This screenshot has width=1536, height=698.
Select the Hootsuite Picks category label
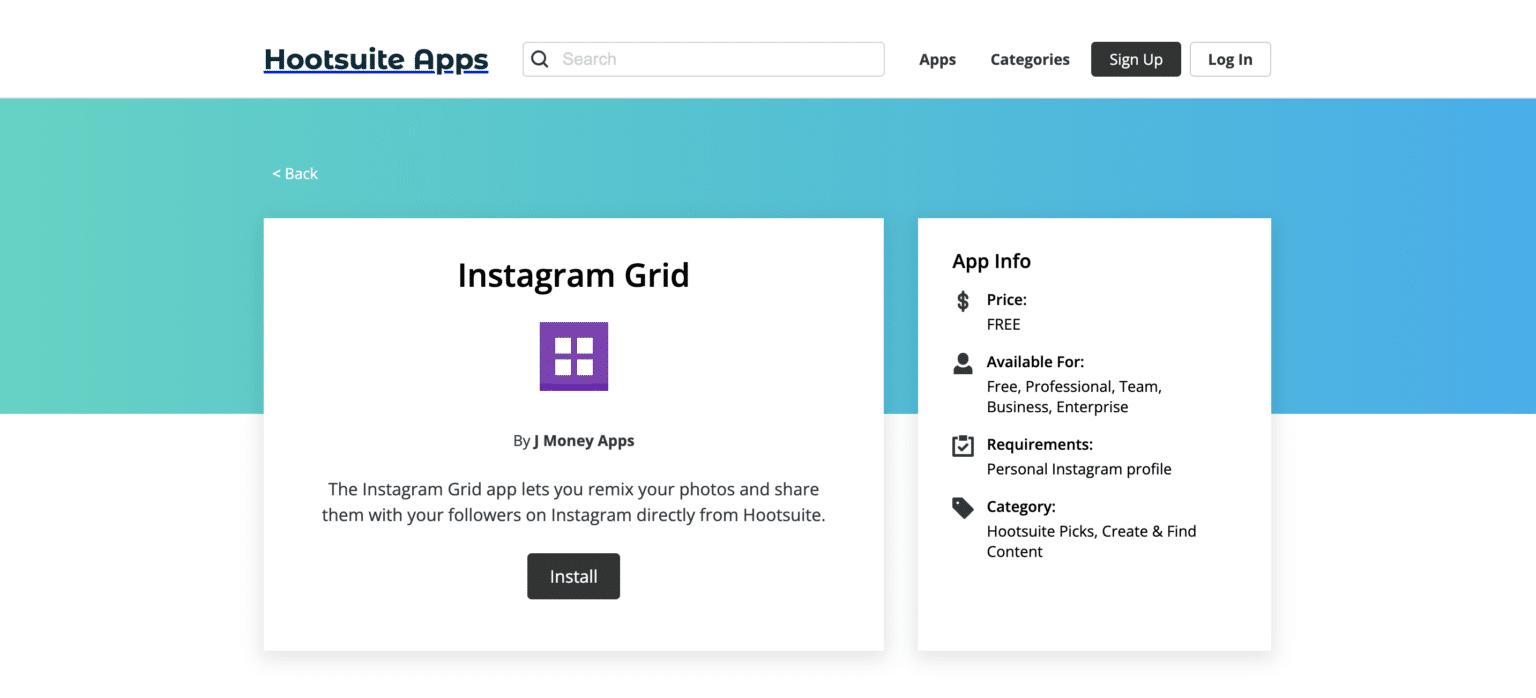pyautogui.click(x=1039, y=531)
